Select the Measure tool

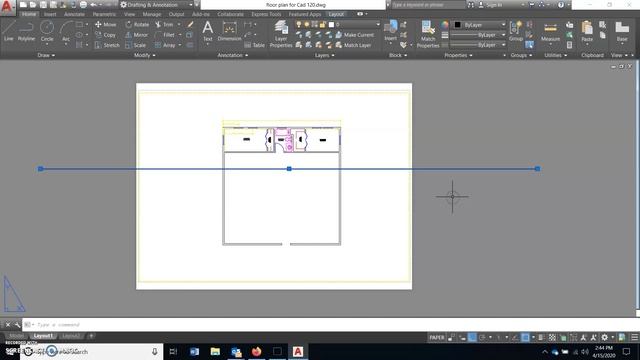pyautogui.click(x=550, y=31)
